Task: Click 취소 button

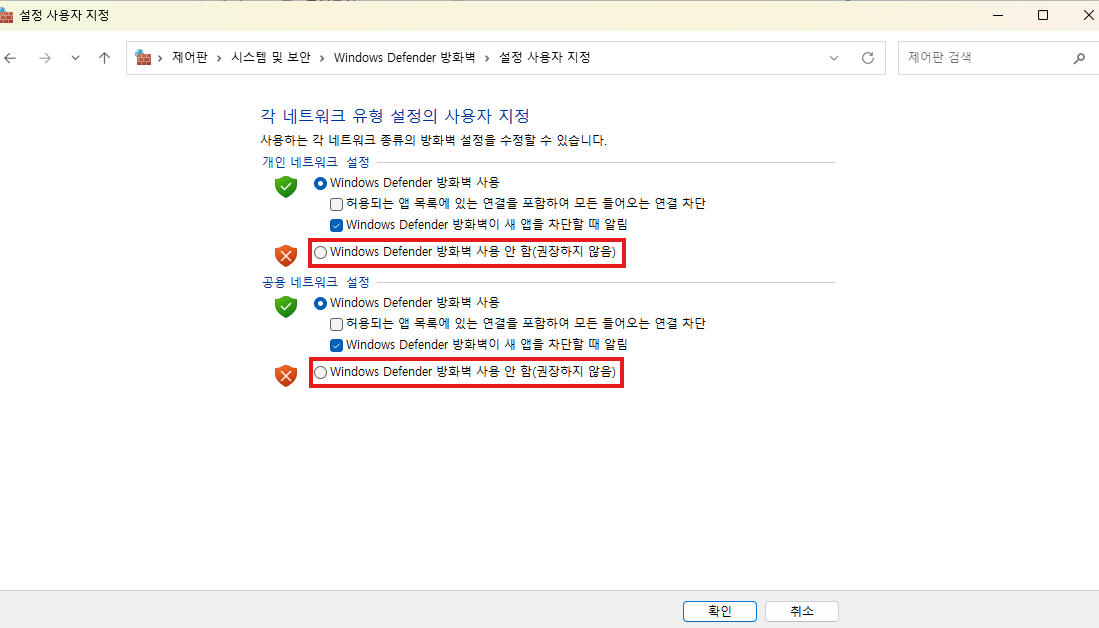Action: [x=802, y=611]
